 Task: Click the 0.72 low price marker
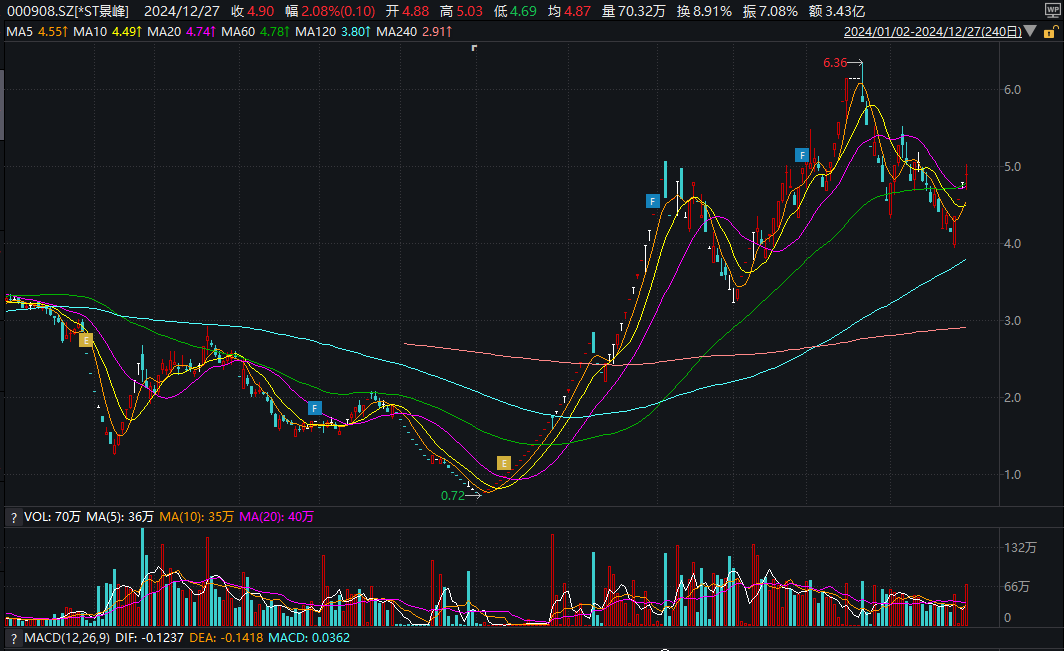(x=453, y=496)
